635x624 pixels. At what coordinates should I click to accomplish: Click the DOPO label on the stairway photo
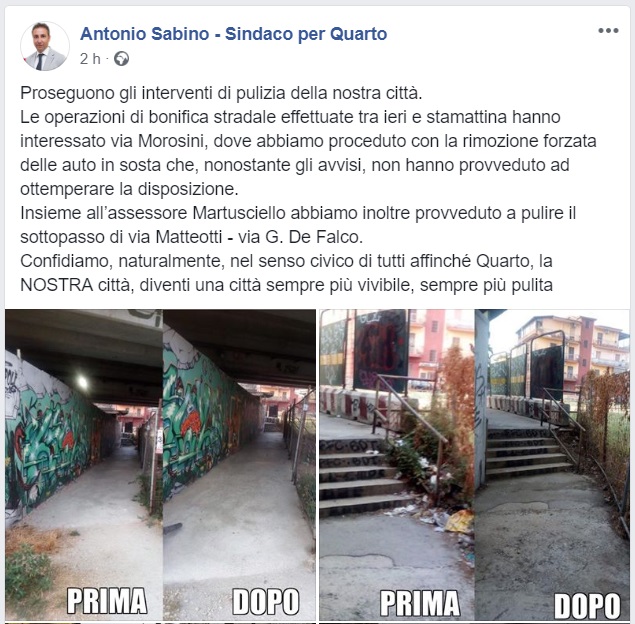(x=587, y=606)
